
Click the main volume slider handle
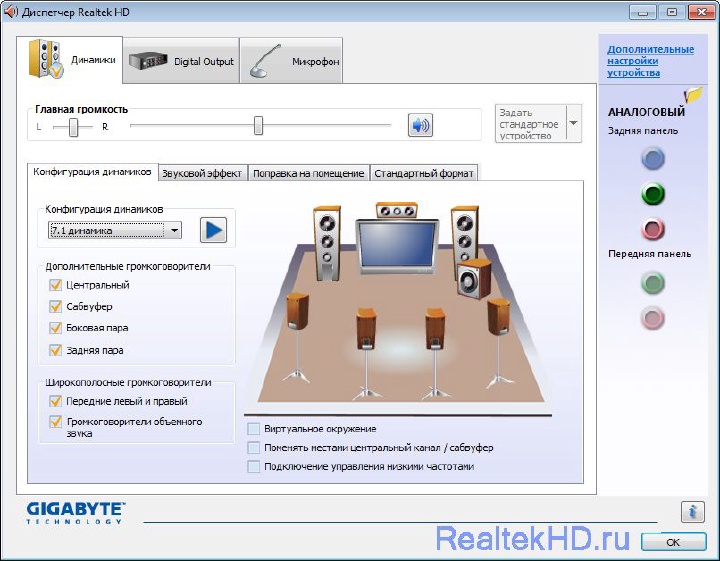pos(258,125)
